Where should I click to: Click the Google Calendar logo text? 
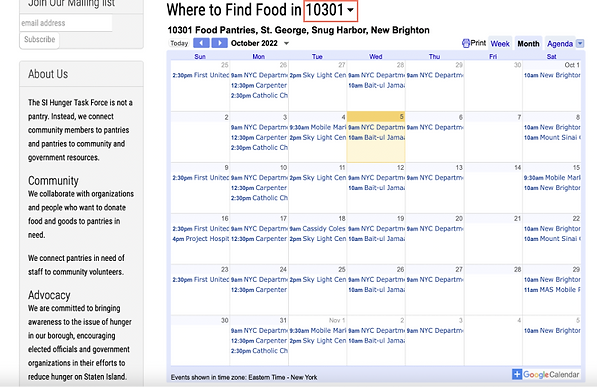551,375
